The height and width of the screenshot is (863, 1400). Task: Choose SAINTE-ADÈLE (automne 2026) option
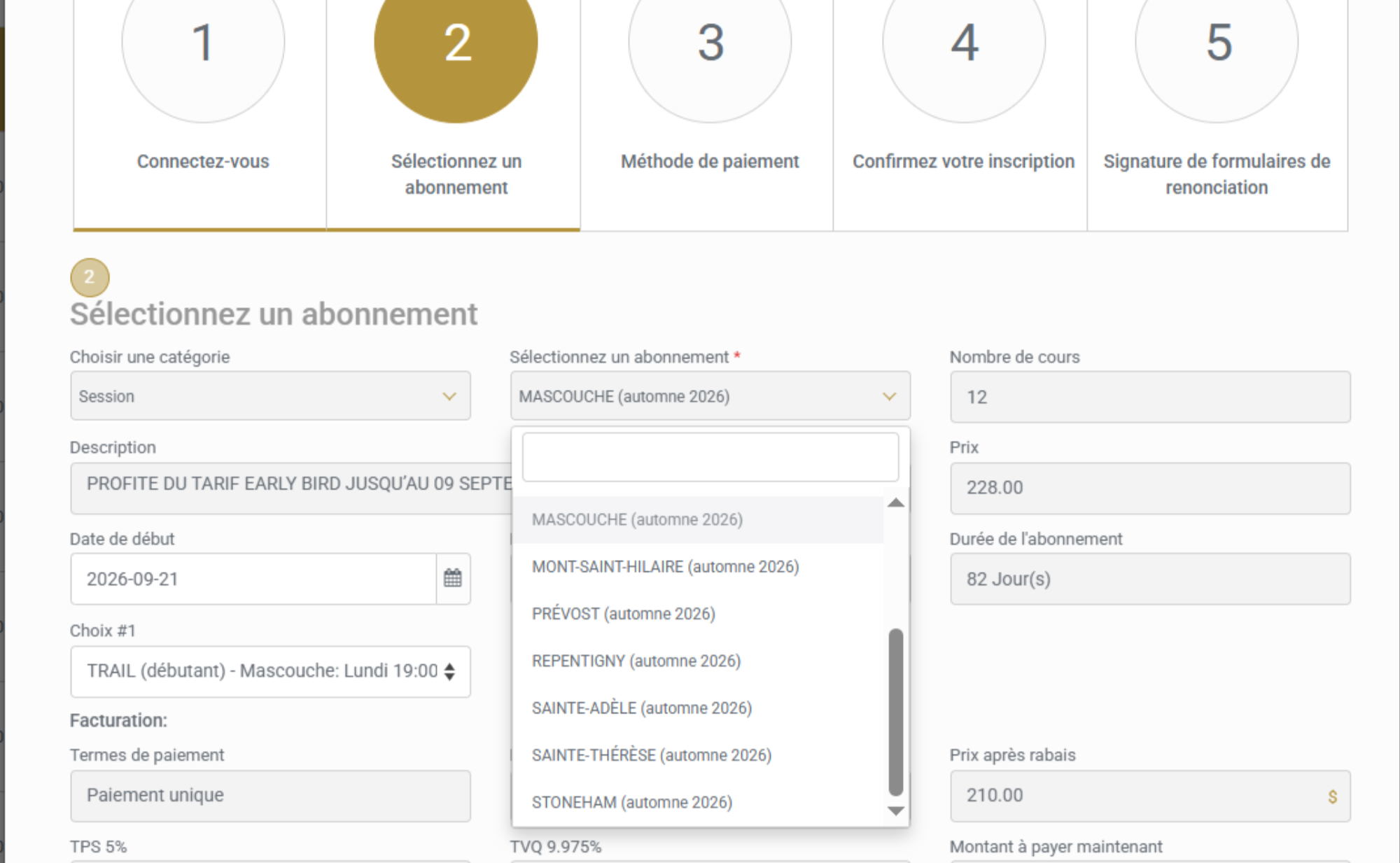[698, 708]
